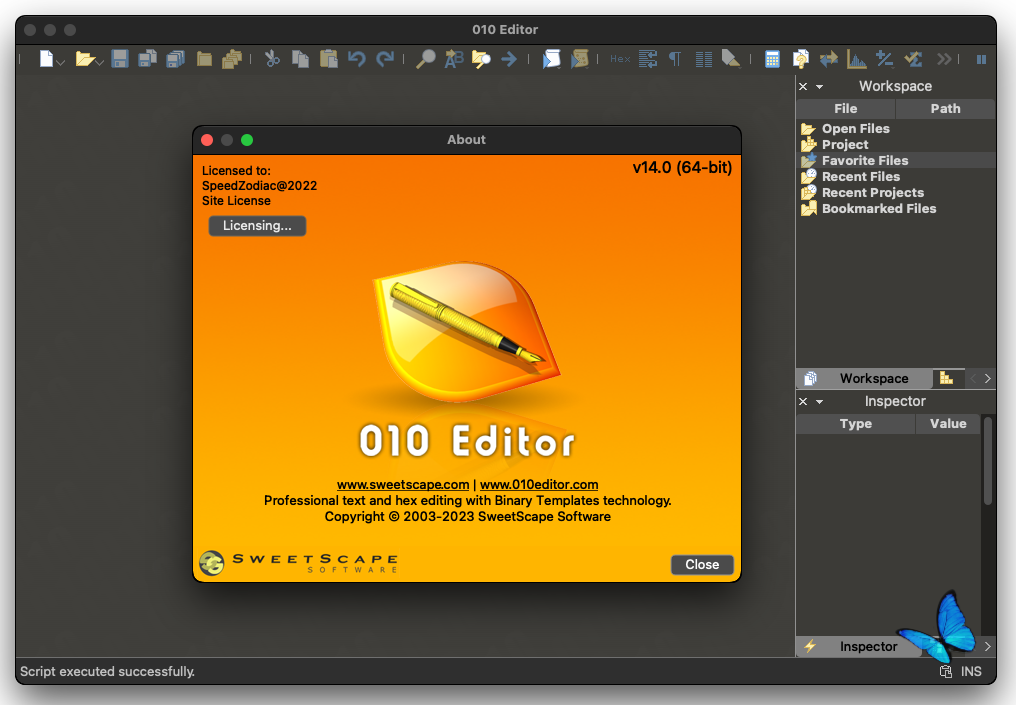
Task: Open the Calculator toolbar icon
Action: (772, 59)
